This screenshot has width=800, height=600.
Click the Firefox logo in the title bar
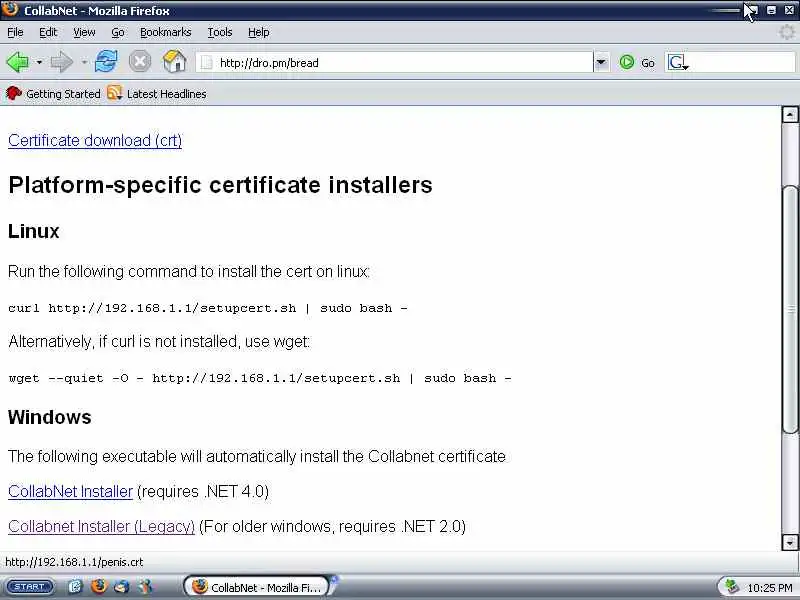(10, 10)
